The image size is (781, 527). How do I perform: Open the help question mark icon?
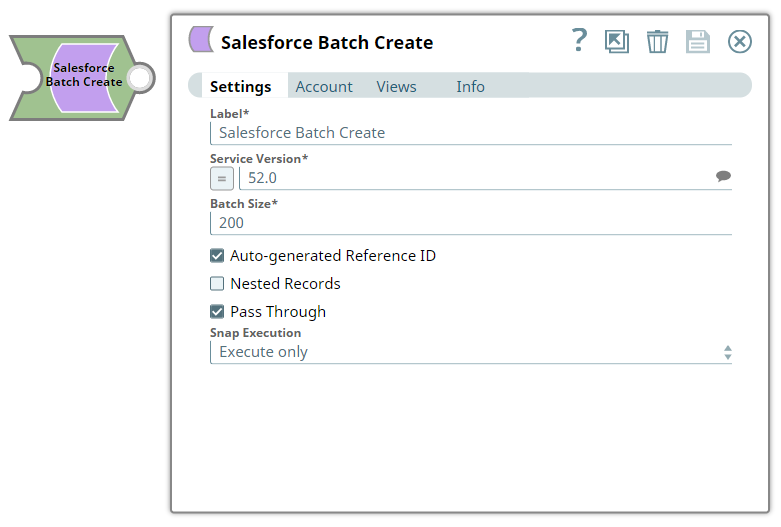579,41
